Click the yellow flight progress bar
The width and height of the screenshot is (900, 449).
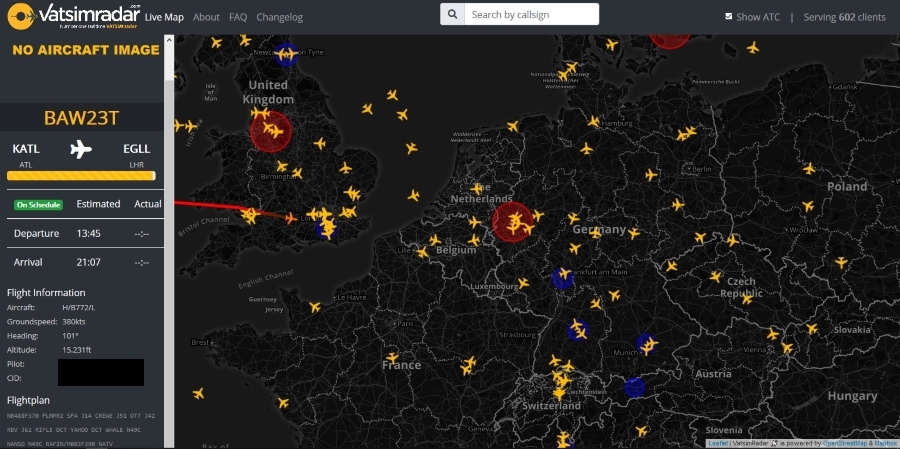click(x=81, y=176)
